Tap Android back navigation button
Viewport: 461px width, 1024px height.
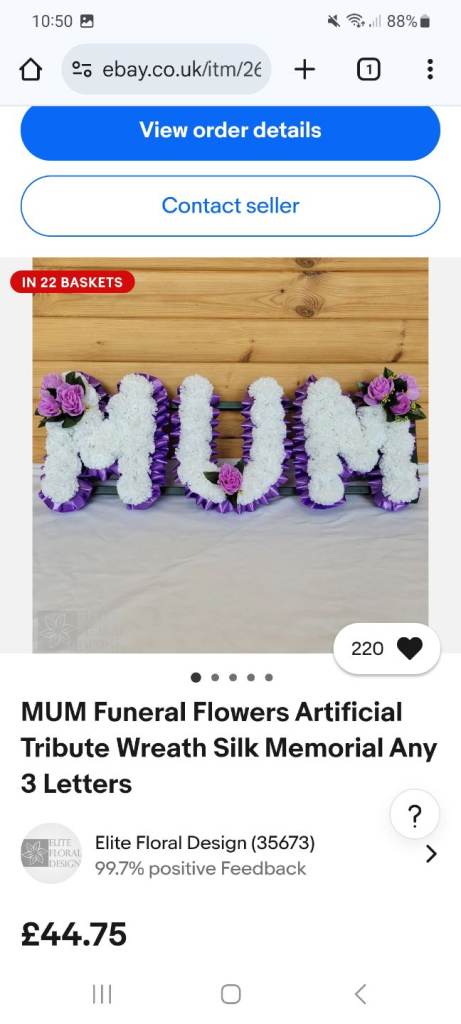coord(360,994)
